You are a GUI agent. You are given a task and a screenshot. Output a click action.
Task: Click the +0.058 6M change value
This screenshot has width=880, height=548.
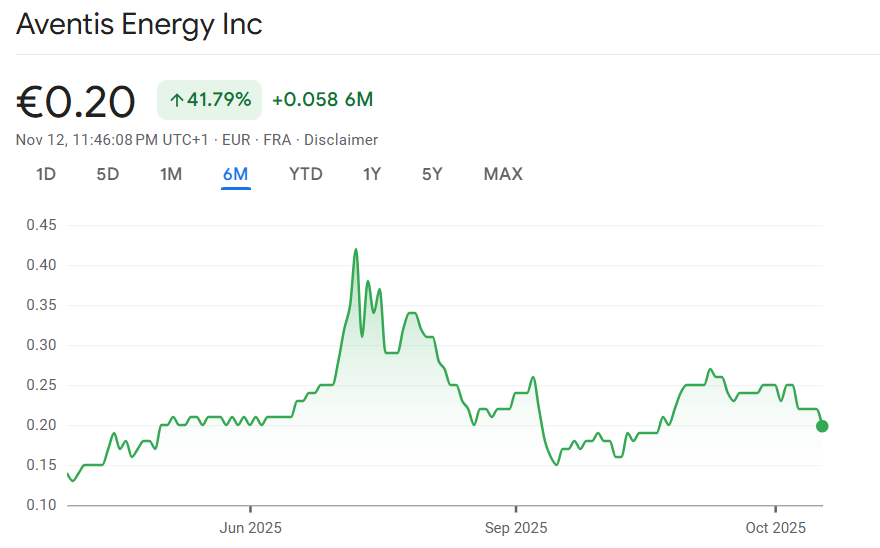click(x=322, y=100)
